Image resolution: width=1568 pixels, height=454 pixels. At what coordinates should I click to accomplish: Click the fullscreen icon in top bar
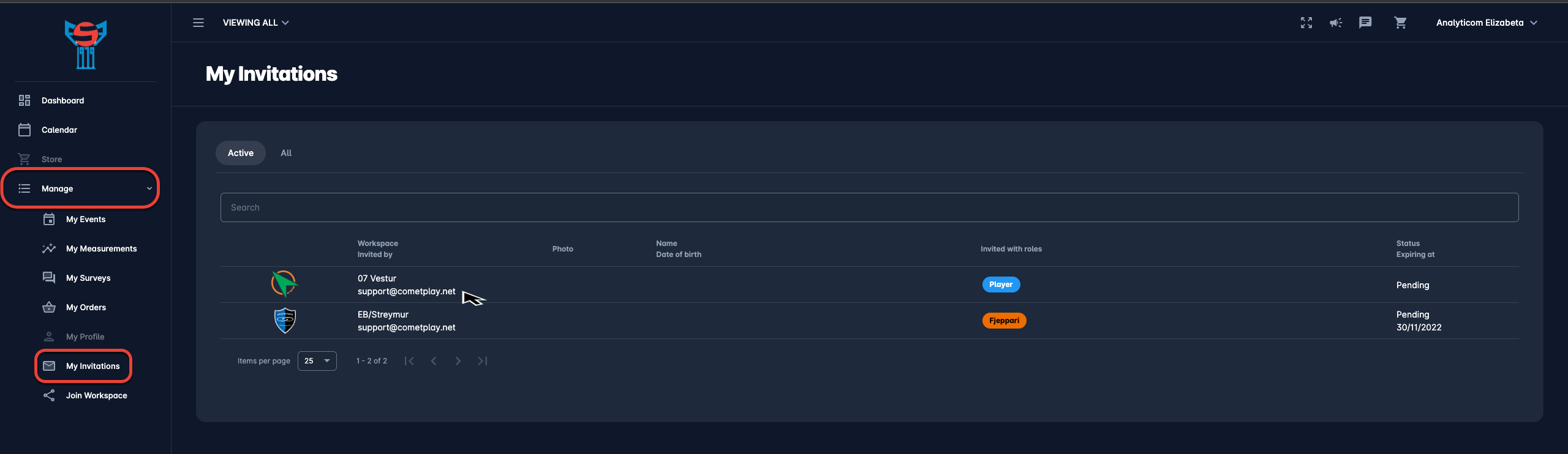1306,23
